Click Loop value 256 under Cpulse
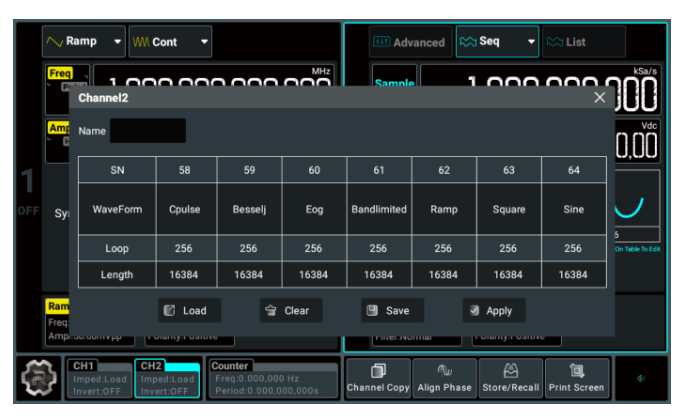Viewport: 688px width, 419px height. click(x=184, y=248)
